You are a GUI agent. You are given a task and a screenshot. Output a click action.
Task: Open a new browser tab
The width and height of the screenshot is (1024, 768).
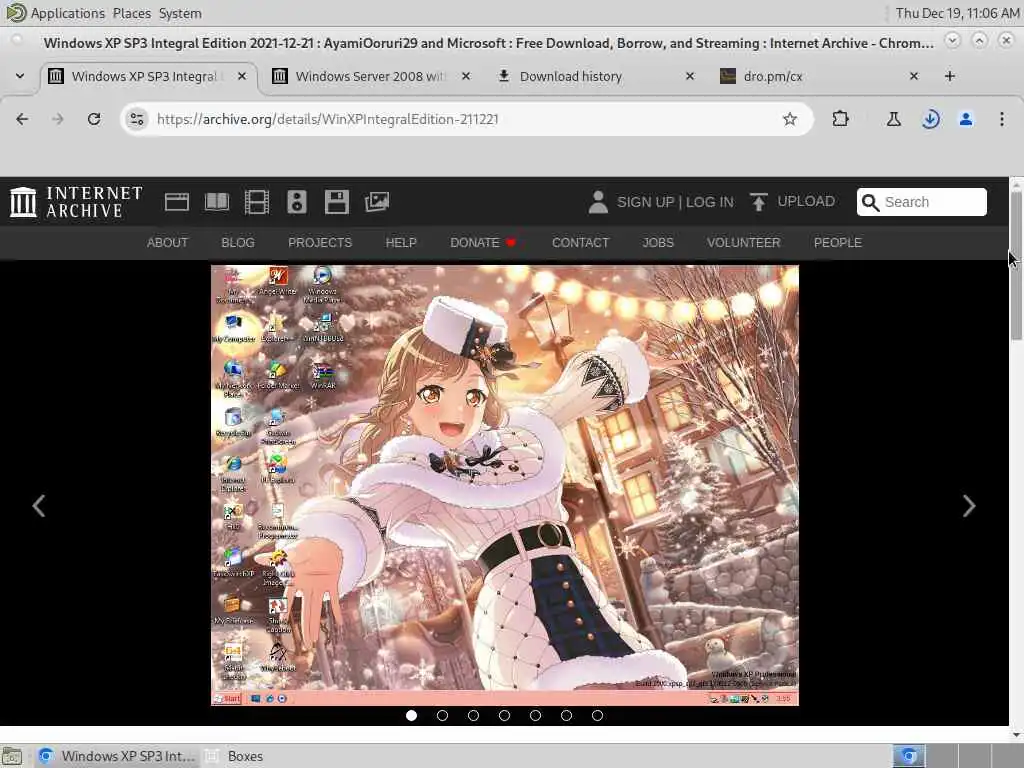point(950,76)
